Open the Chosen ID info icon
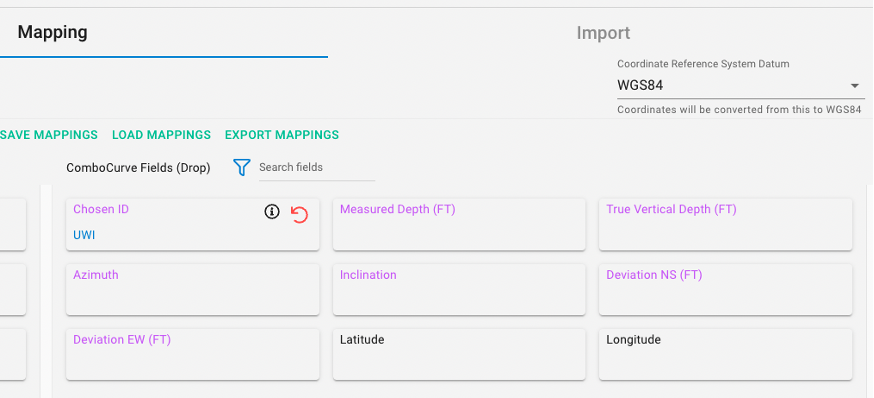 click(x=271, y=211)
